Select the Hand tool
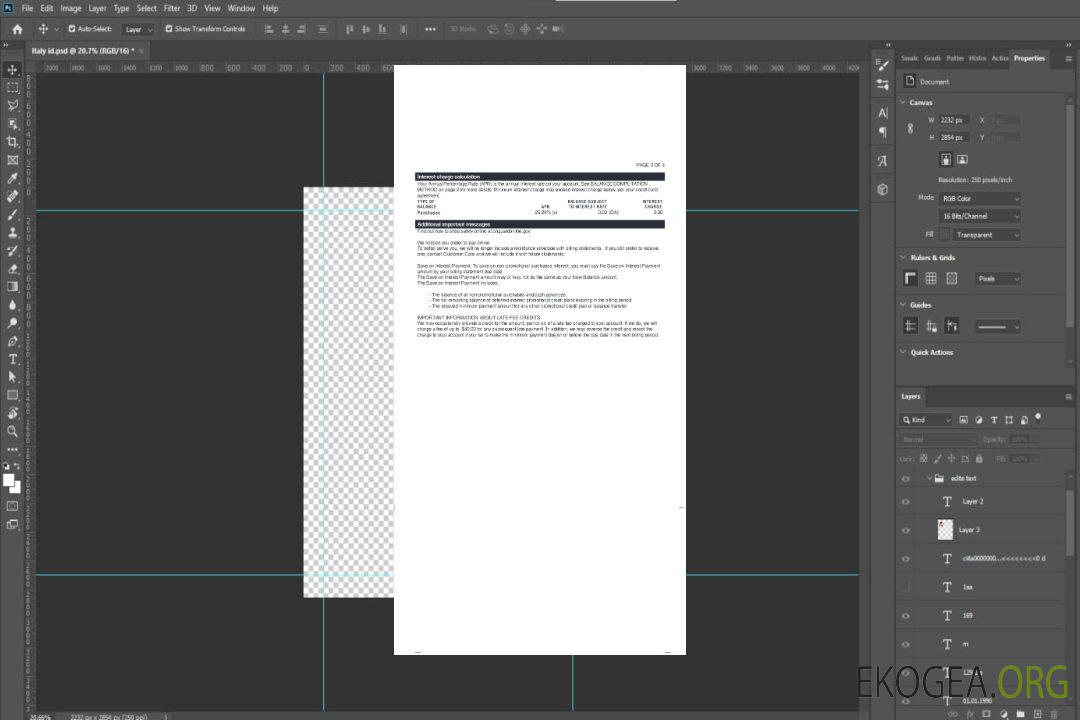 [x=12, y=413]
